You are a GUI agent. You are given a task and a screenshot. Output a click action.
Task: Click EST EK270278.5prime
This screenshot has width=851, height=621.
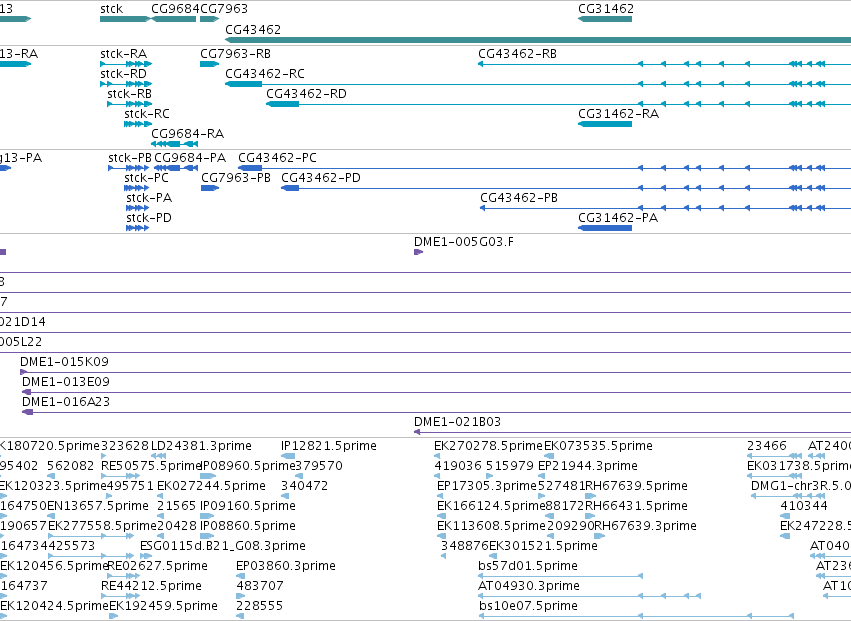(x=488, y=446)
